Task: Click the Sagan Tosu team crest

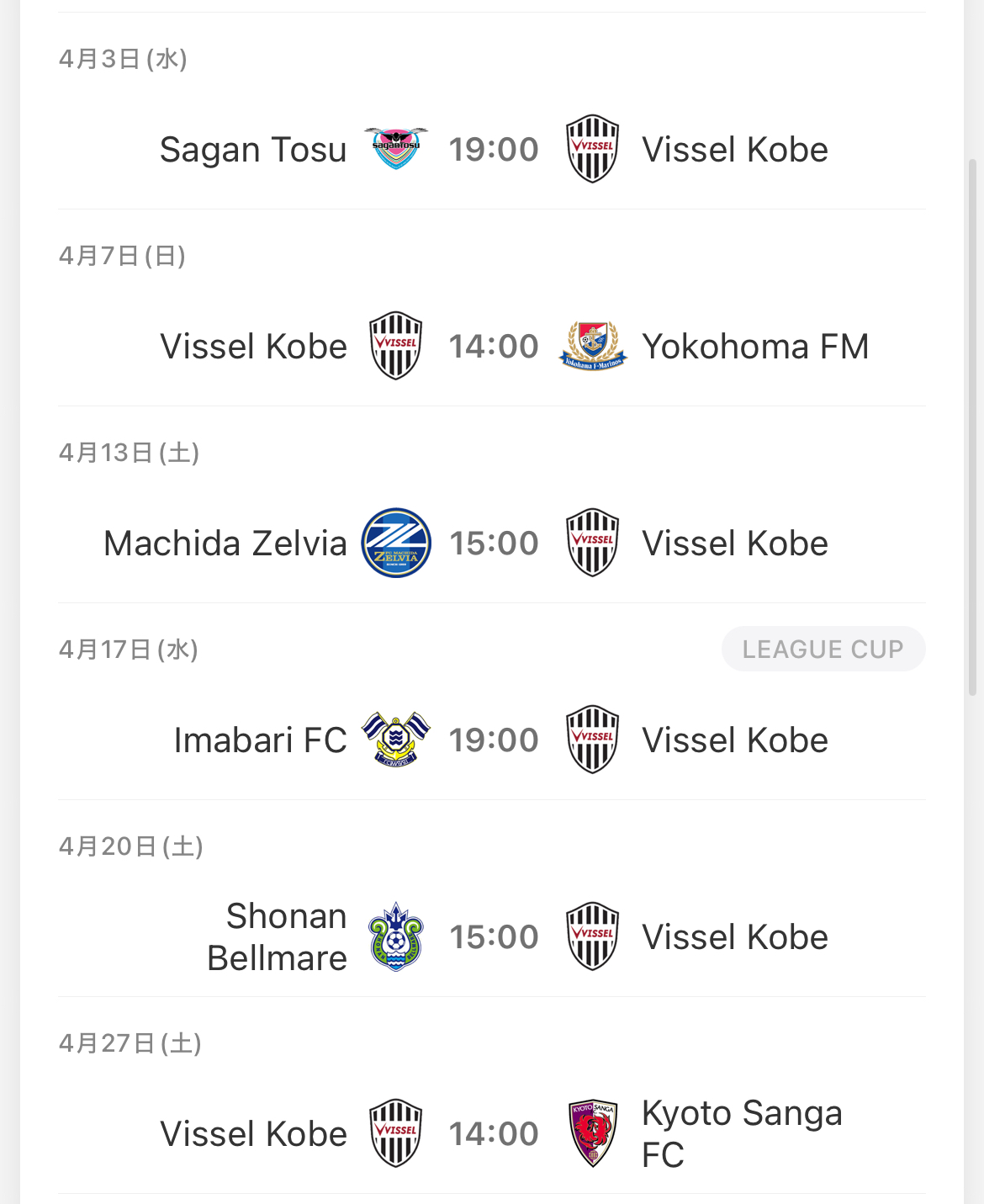Action: click(x=396, y=149)
